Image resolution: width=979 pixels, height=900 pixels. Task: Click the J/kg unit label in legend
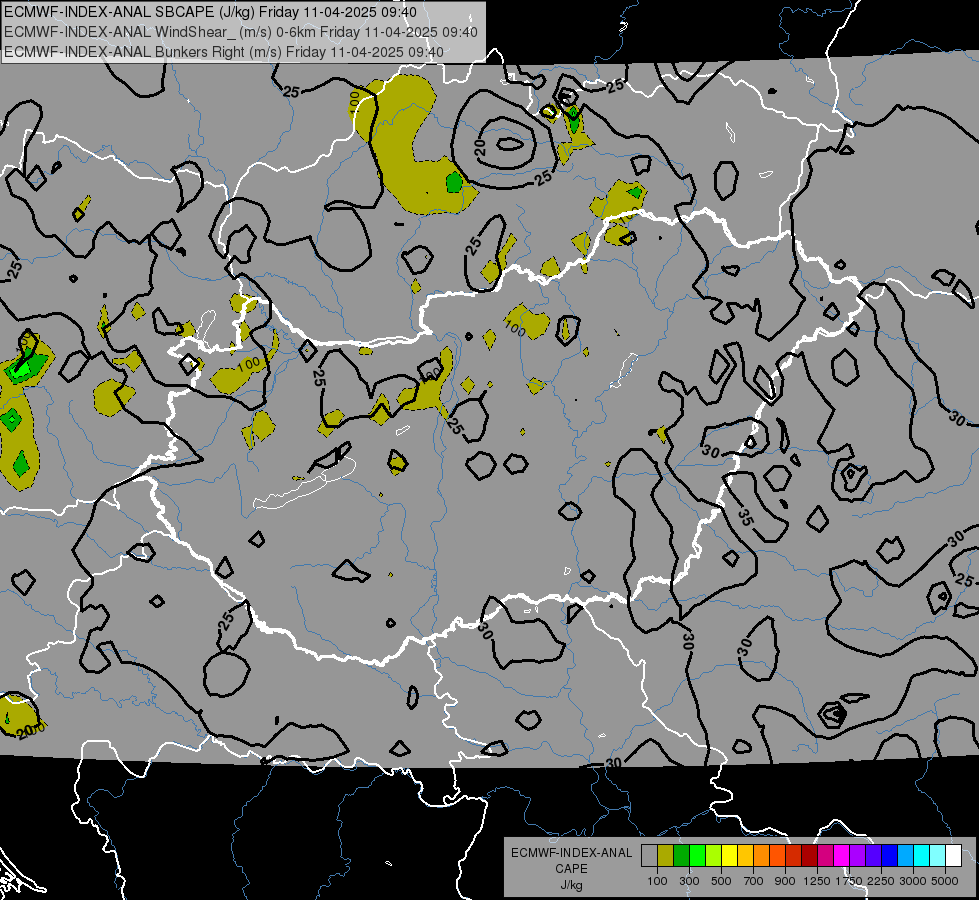click(x=571, y=885)
